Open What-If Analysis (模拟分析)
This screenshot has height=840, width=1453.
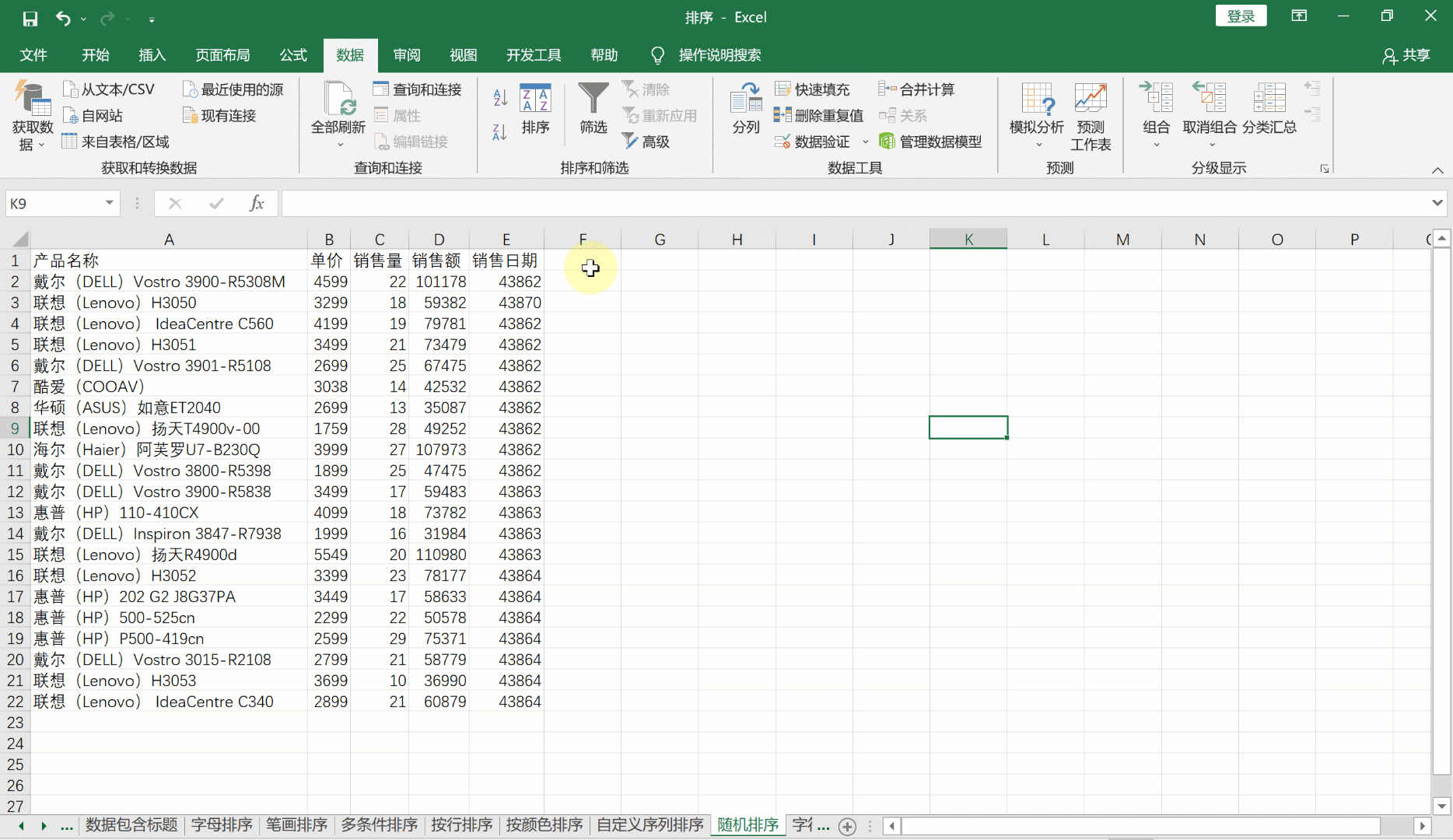click(x=1037, y=115)
